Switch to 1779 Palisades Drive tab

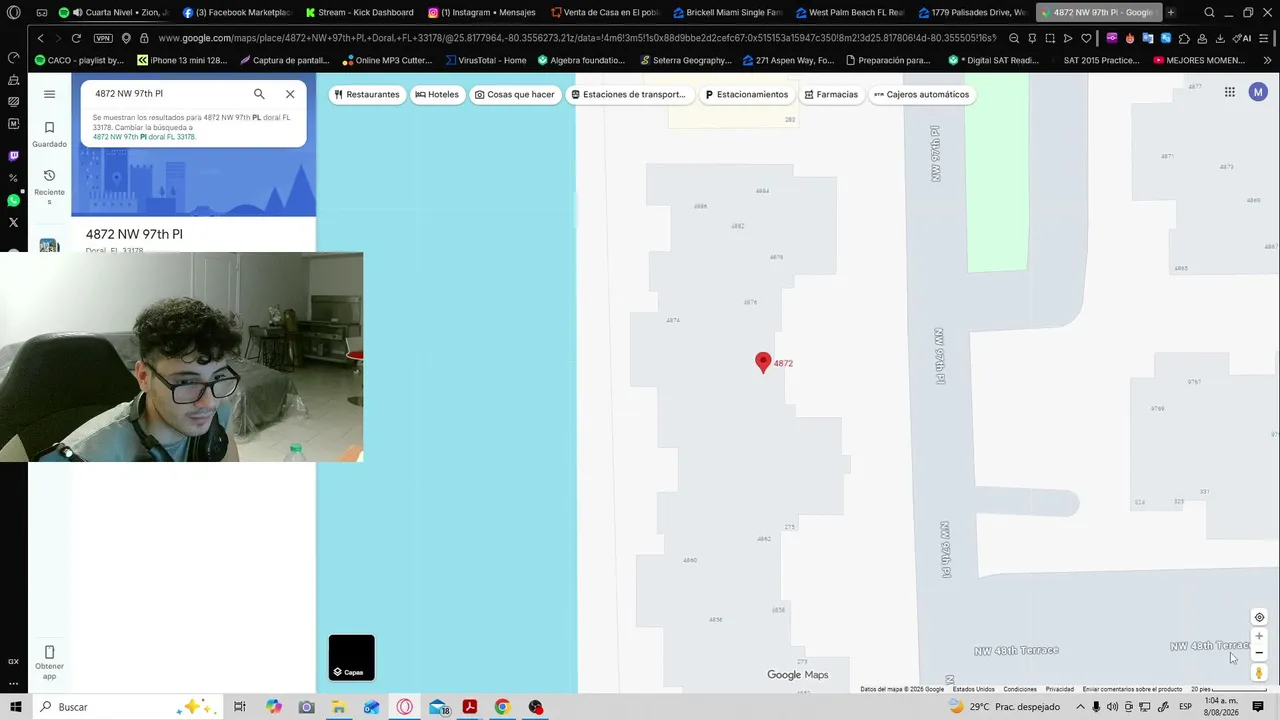pos(973,13)
